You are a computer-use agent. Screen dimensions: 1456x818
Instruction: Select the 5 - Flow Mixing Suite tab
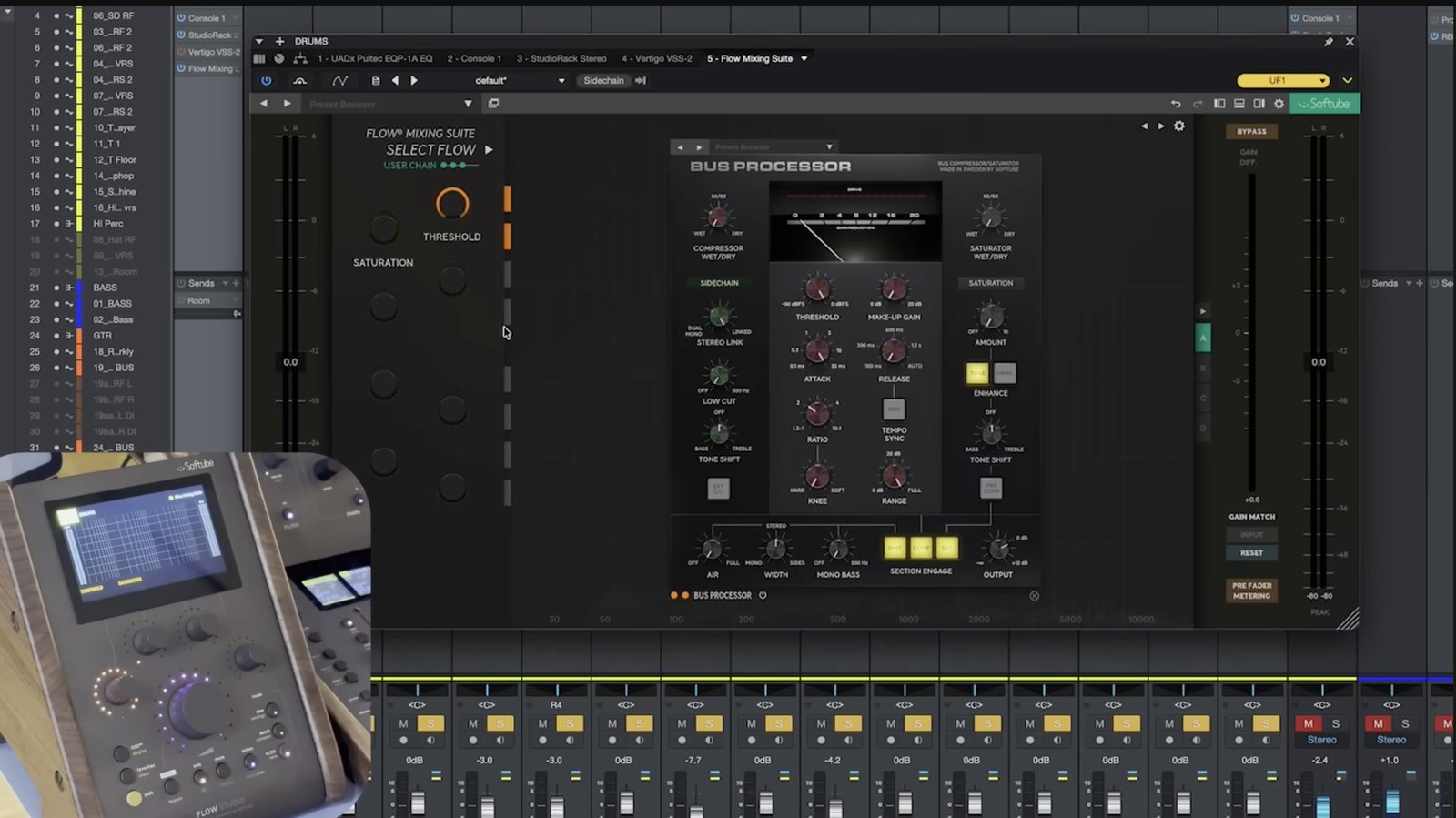tap(750, 58)
